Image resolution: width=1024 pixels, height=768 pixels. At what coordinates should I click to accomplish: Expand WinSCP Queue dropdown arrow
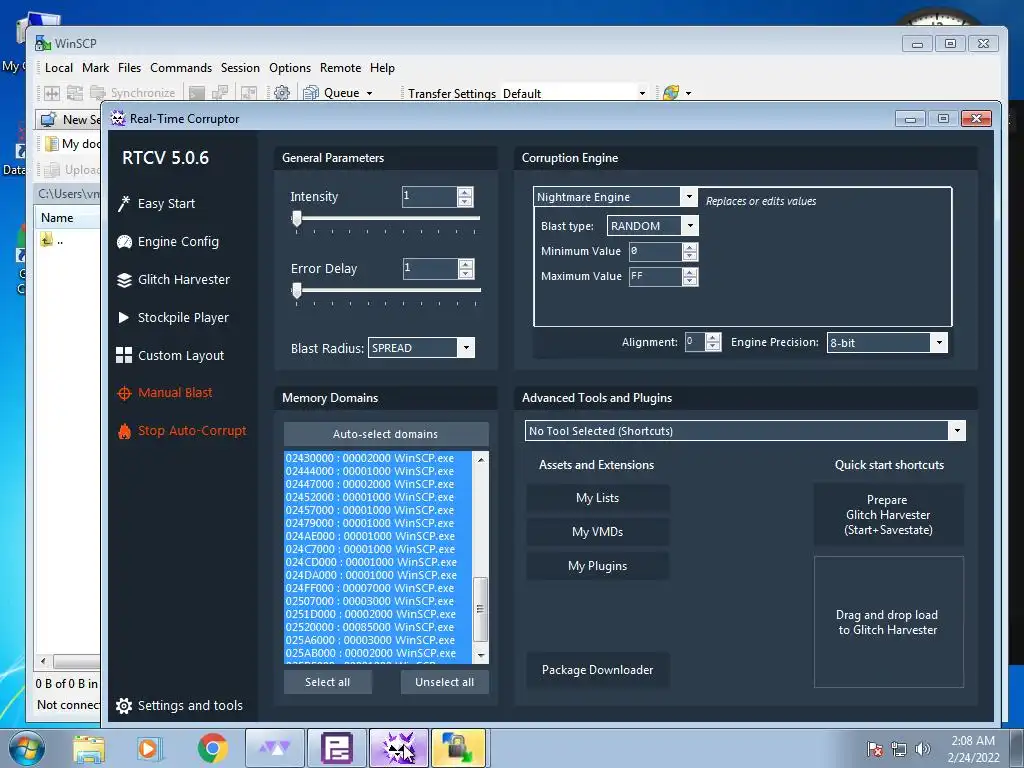370,93
